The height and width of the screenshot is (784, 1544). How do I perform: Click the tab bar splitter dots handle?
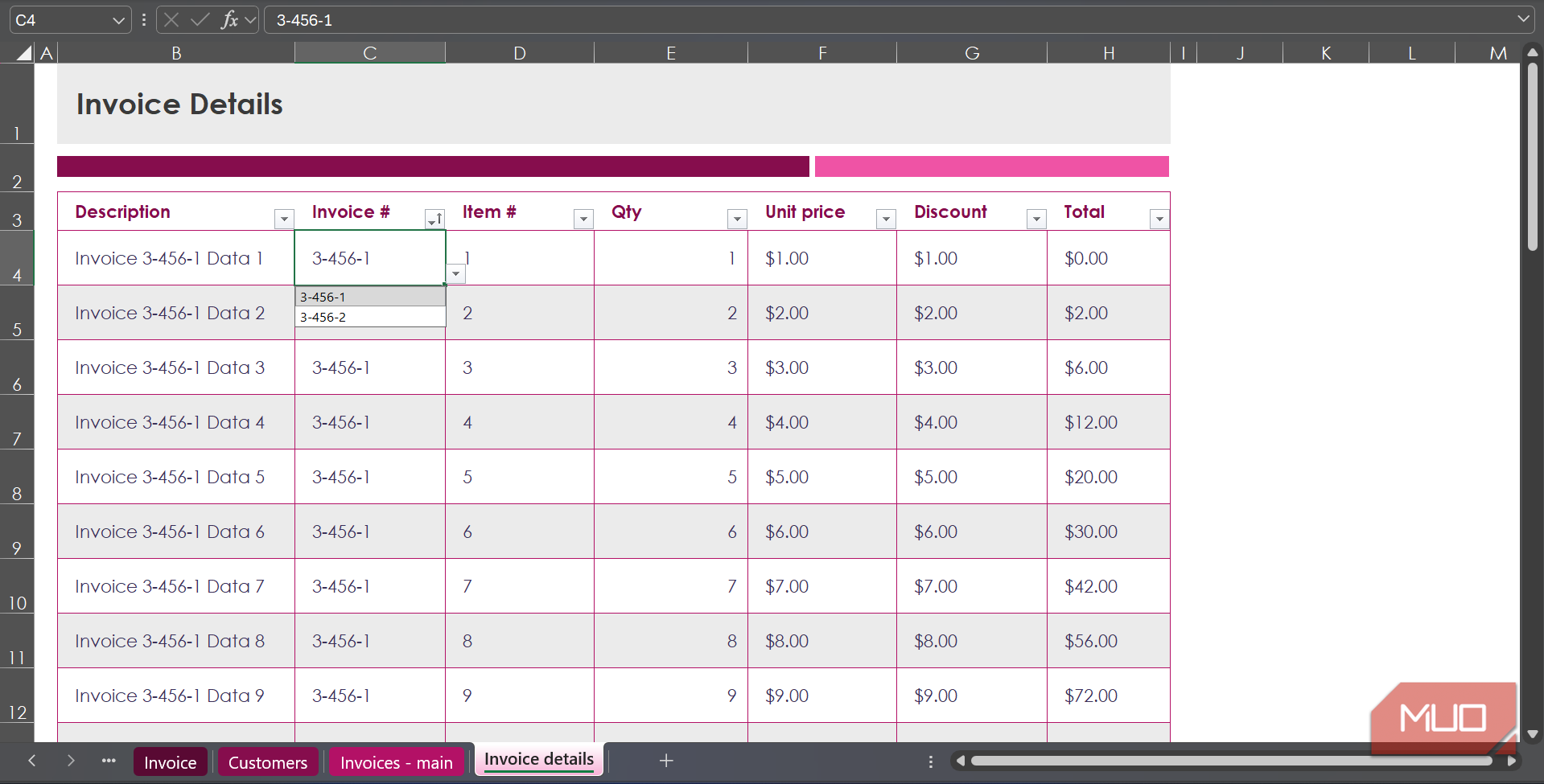931,761
